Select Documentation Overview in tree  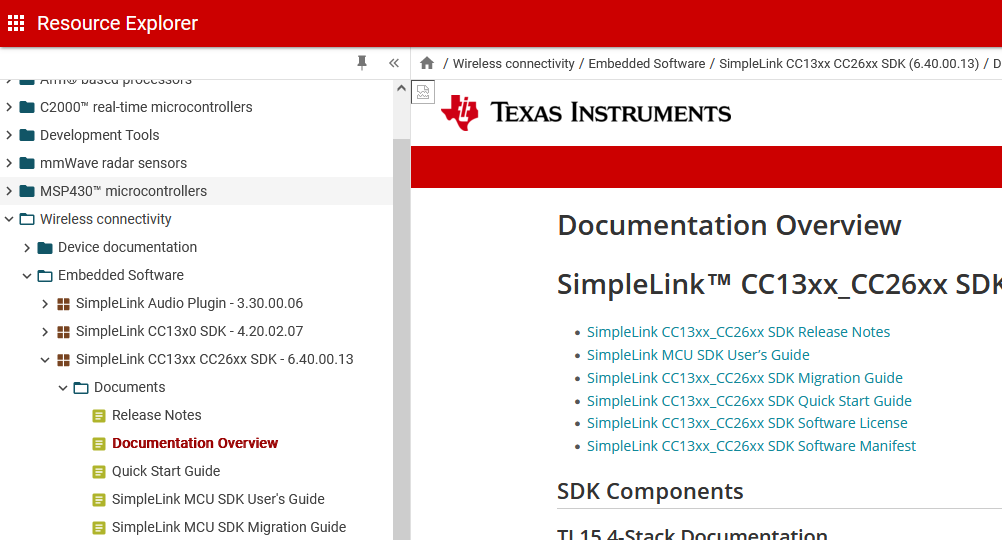(195, 444)
